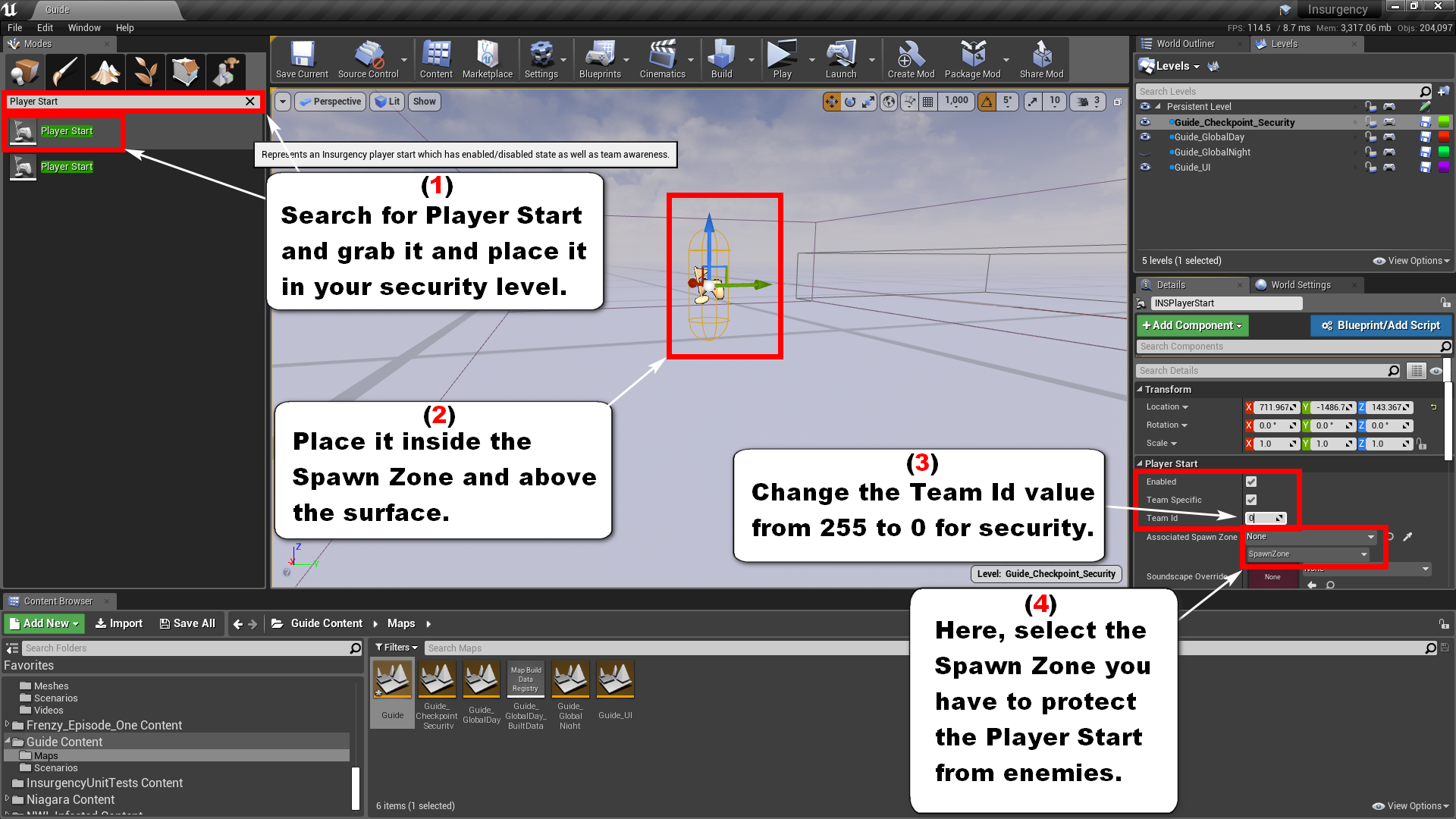The image size is (1456, 819).
Task: Click Play to start the level
Action: point(782,59)
